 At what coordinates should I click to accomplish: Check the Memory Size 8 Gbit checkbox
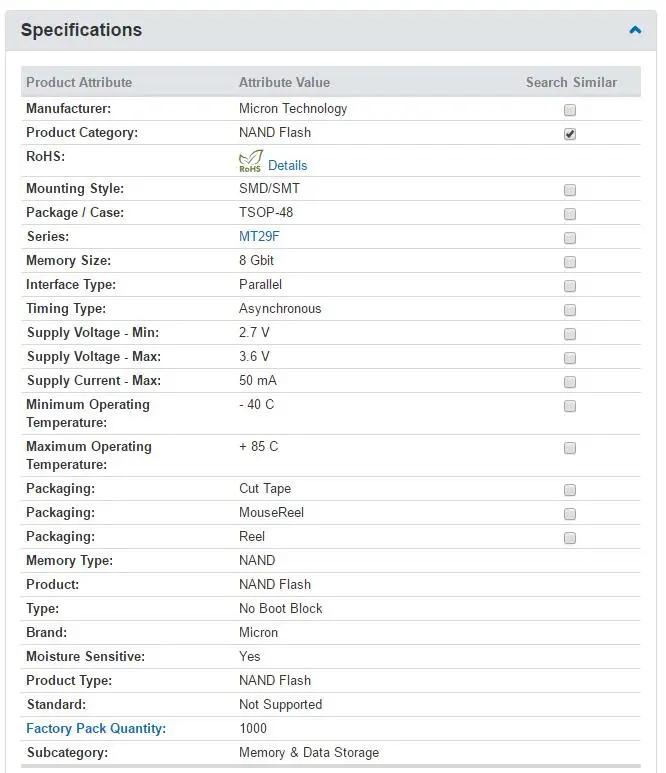[x=569, y=262]
